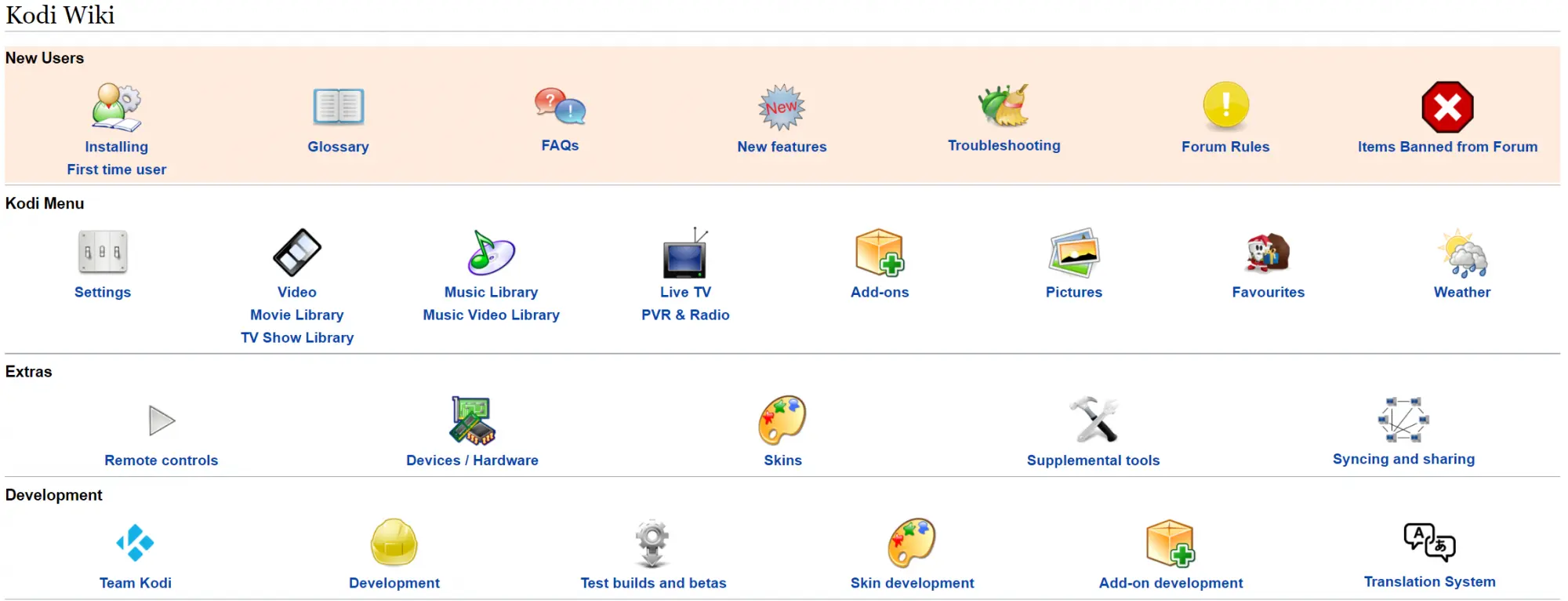
Task: Click the red X banned items icon
Action: click(1447, 107)
